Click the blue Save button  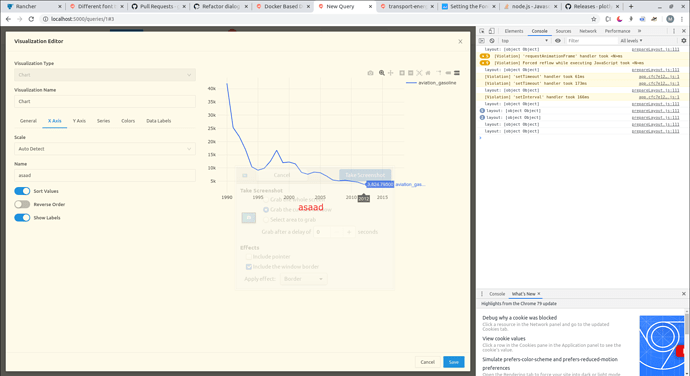point(454,362)
